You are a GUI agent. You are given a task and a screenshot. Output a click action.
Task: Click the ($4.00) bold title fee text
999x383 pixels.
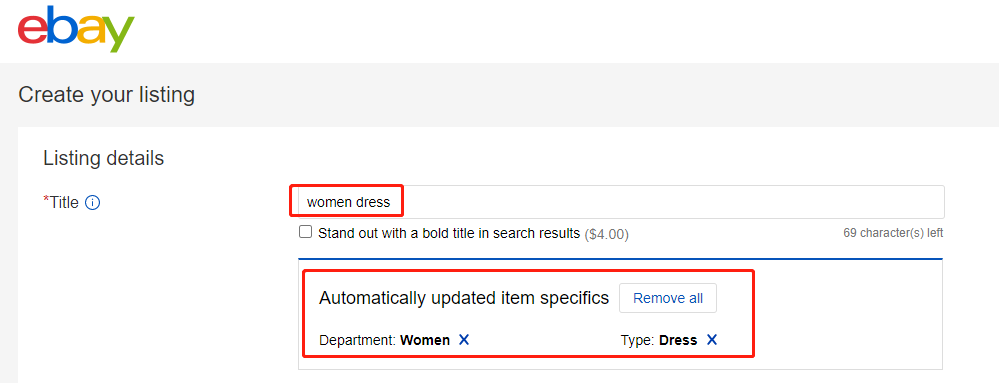tap(607, 235)
